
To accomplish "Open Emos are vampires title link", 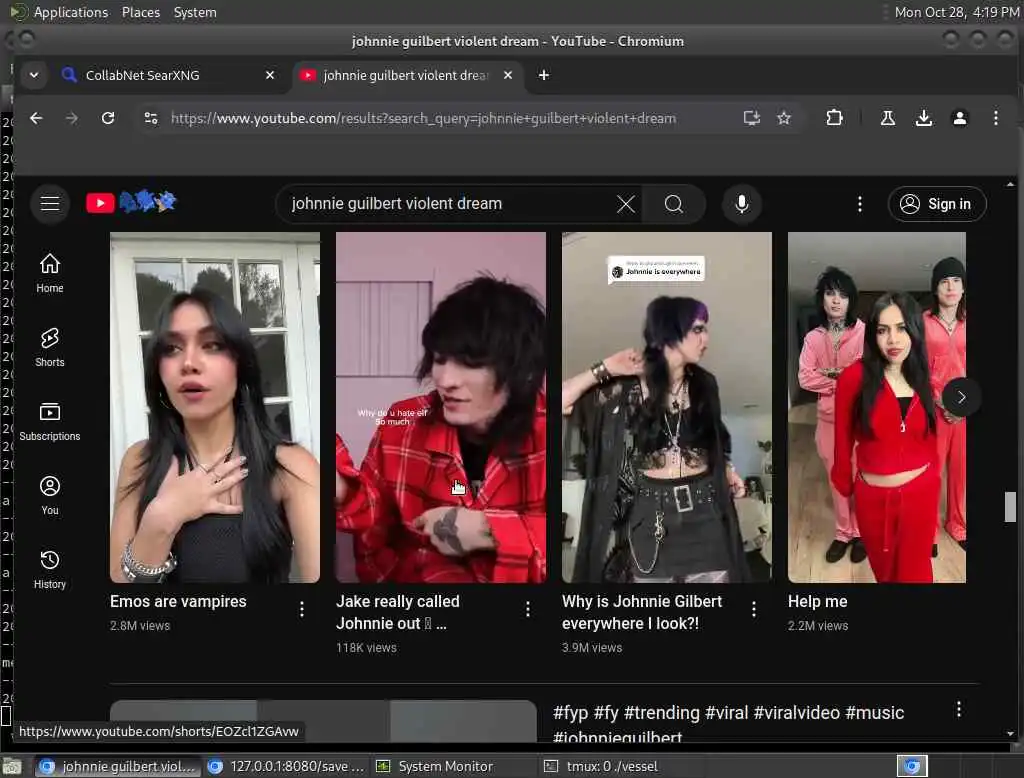I will pyautogui.click(x=178, y=601).
